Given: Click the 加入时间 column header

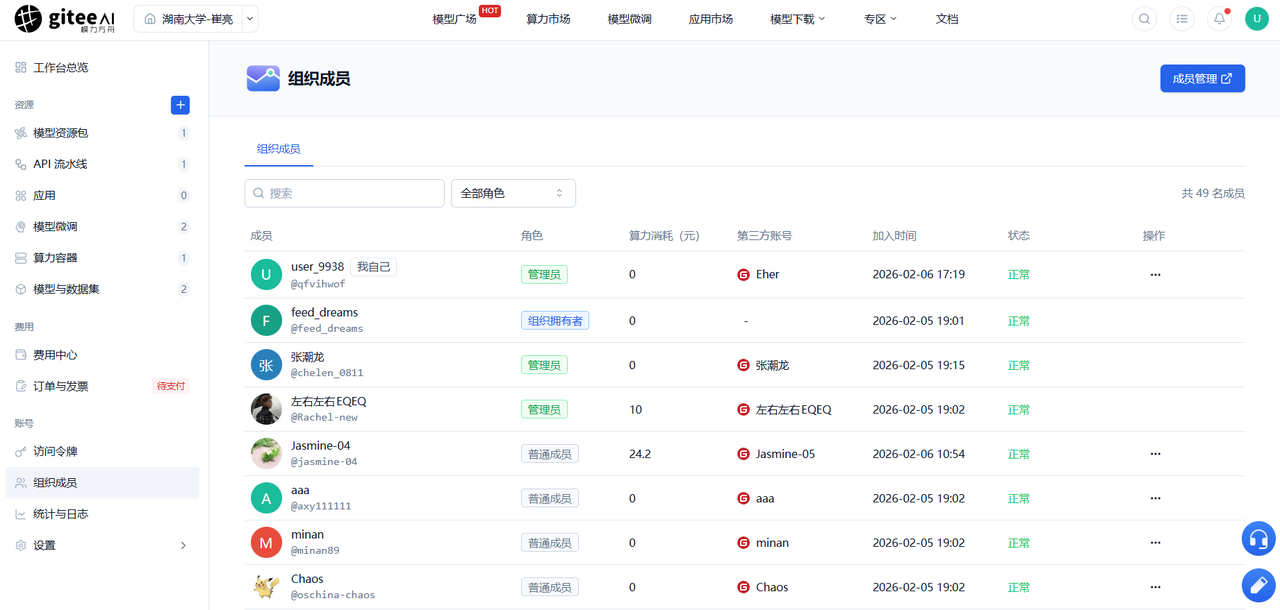Looking at the screenshot, I should coord(894,236).
